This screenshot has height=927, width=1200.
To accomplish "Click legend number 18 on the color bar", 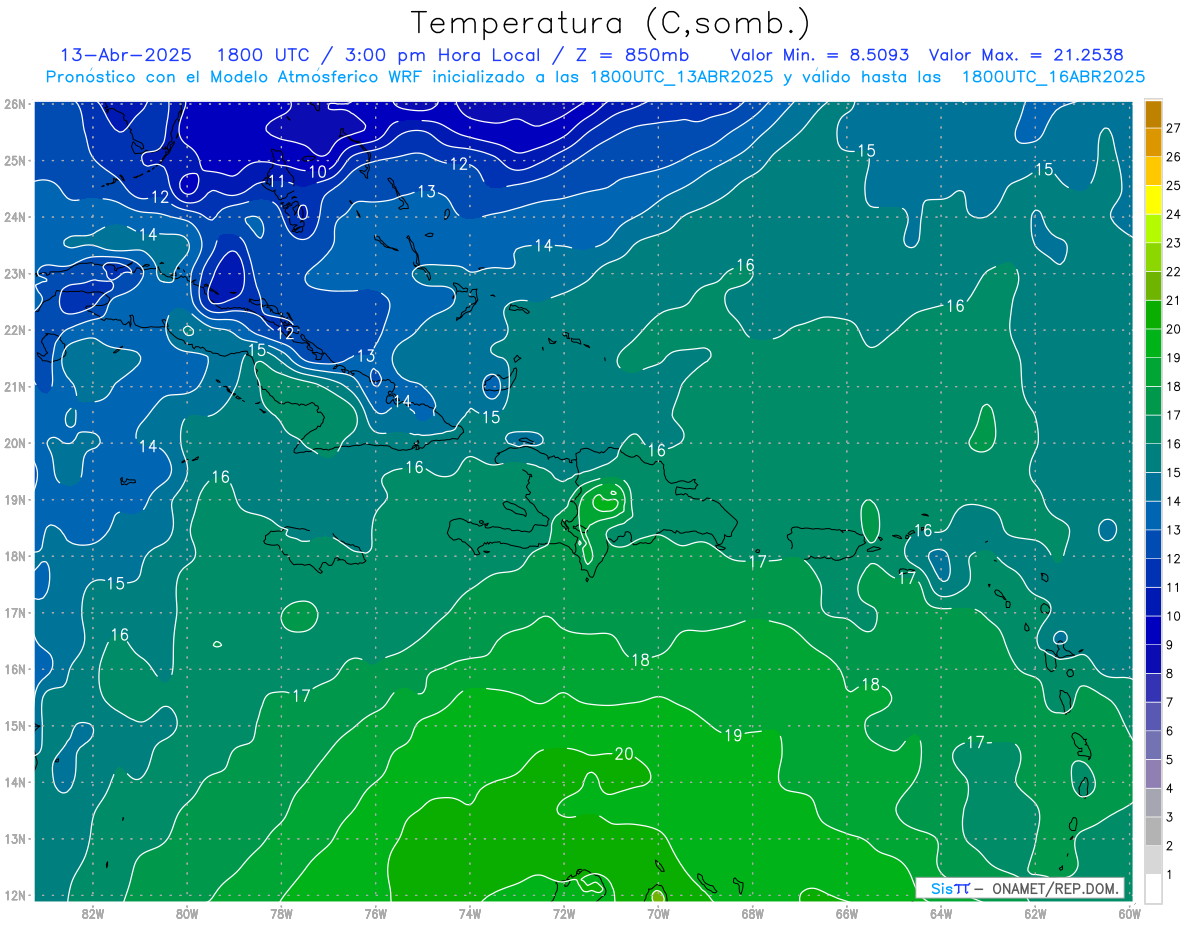I will click(x=1173, y=386).
